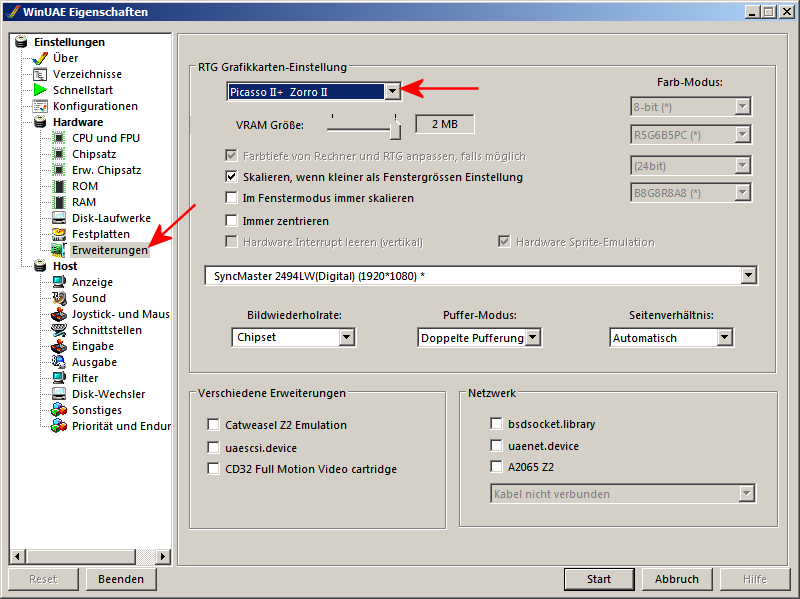Click the 2 MB VRAM value field
This screenshot has height=599, width=800.
[x=445, y=124]
